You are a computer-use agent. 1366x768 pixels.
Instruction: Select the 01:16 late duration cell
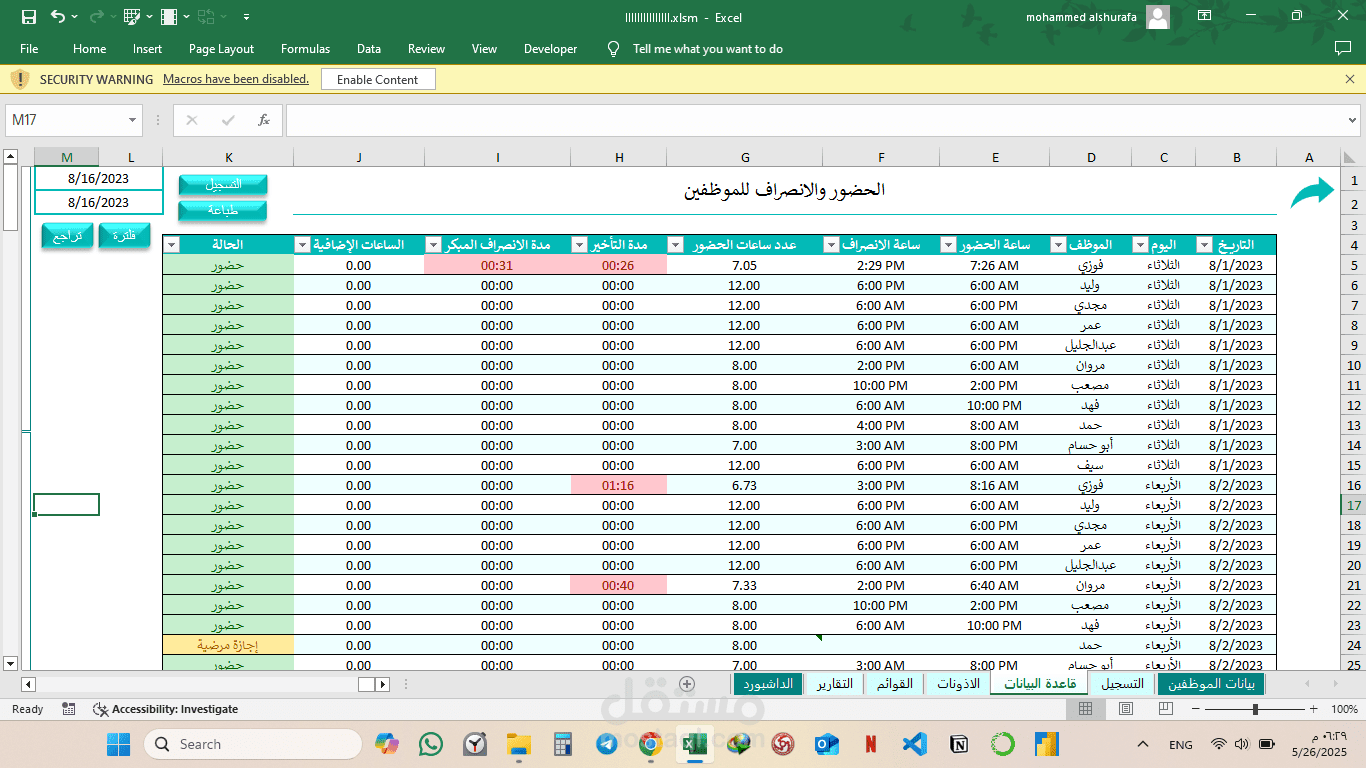tap(618, 485)
